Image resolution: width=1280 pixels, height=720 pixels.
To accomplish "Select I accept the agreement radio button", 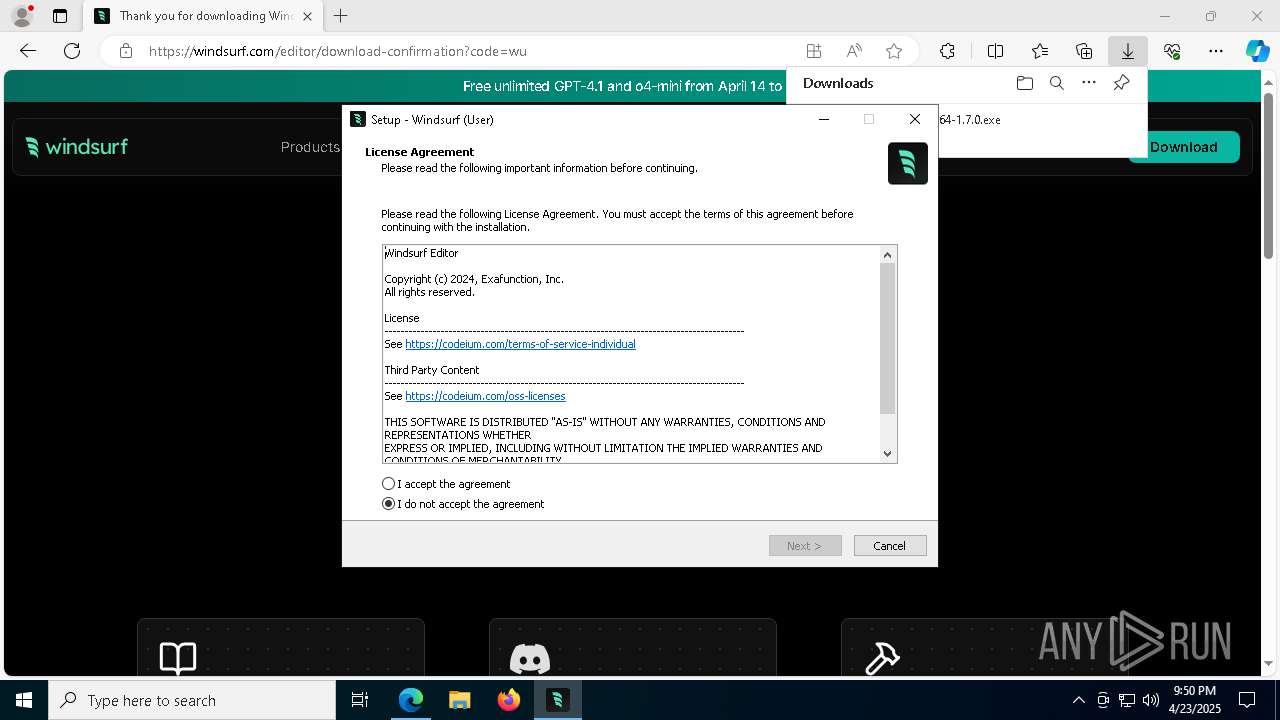I will coord(389,484).
